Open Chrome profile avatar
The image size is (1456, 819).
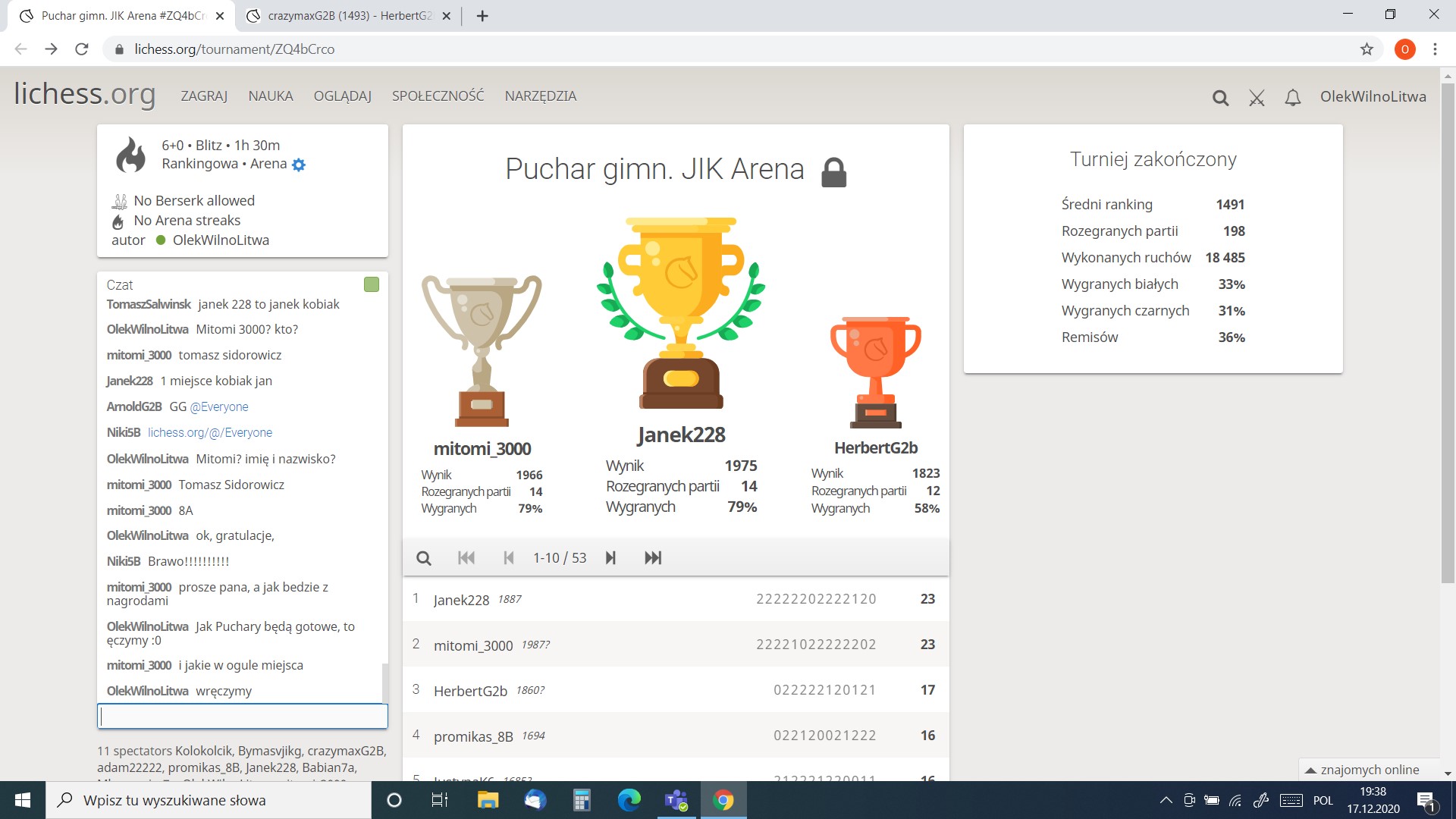tap(1405, 49)
